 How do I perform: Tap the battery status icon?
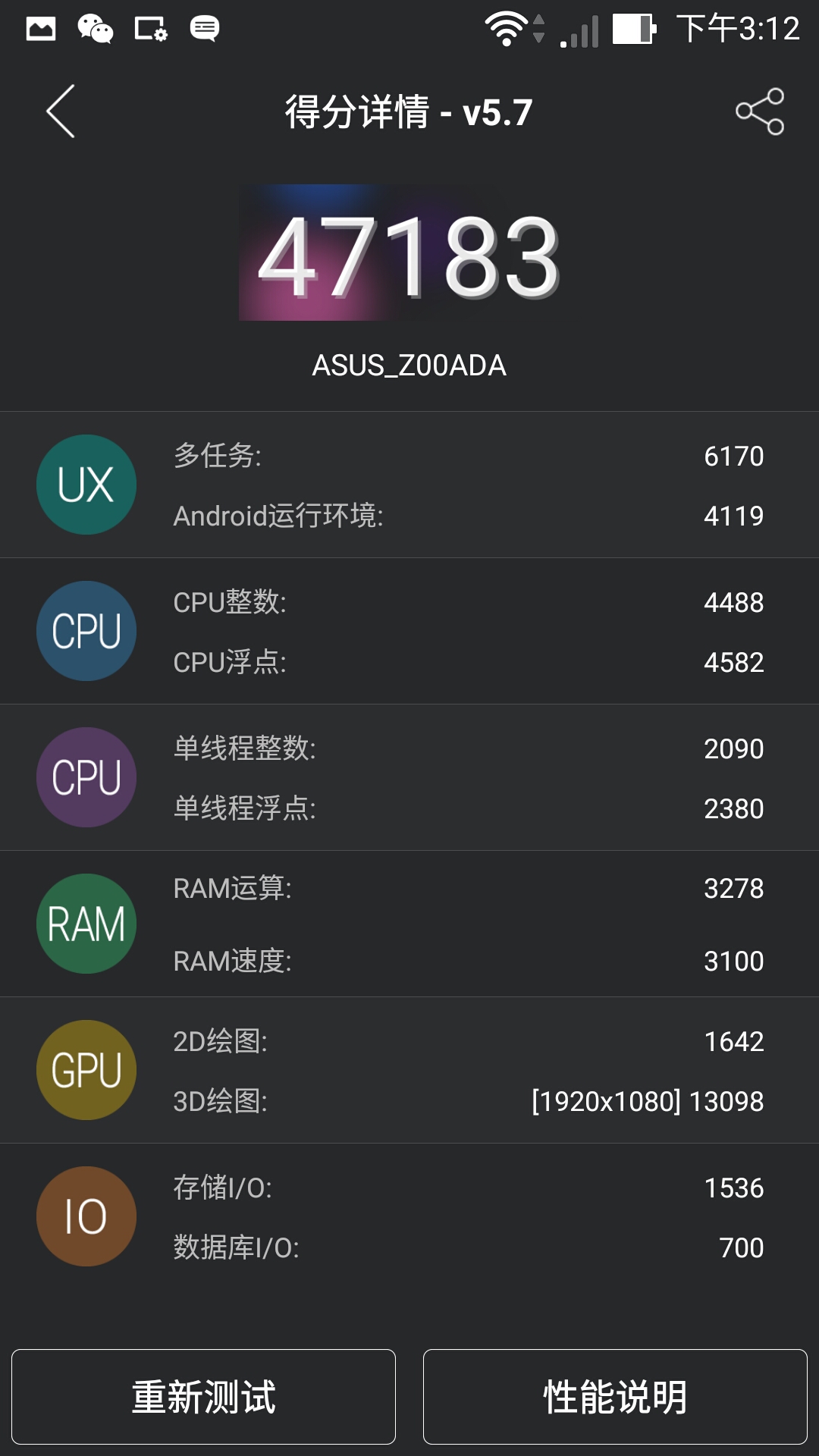coord(634,30)
